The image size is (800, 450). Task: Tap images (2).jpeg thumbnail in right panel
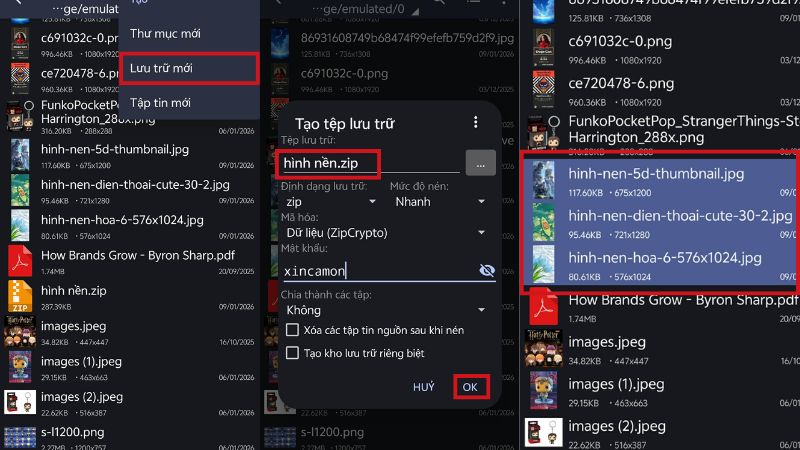[543, 433]
